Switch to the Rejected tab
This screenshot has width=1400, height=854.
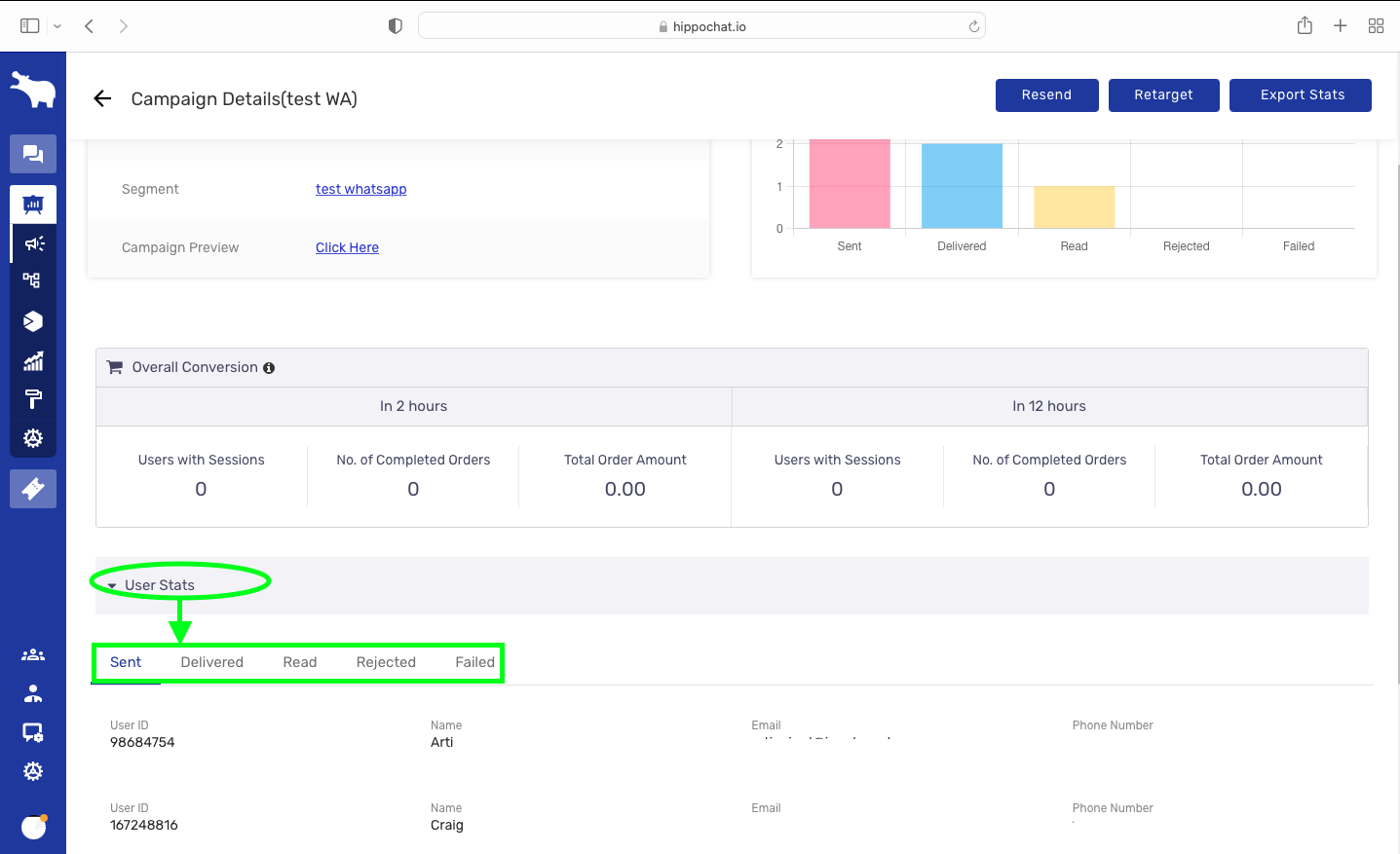[386, 662]
